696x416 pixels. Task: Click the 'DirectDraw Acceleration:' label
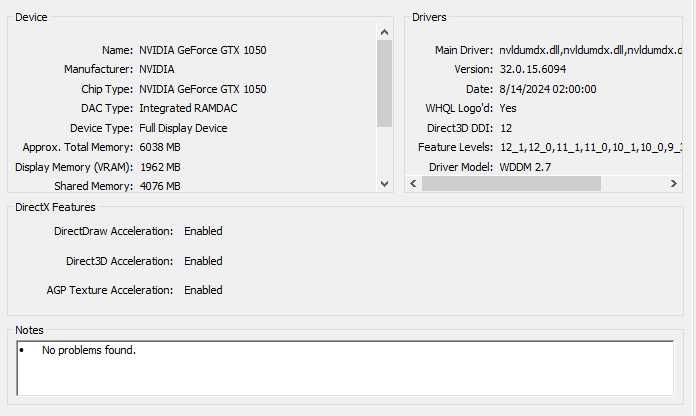point(114,231)
